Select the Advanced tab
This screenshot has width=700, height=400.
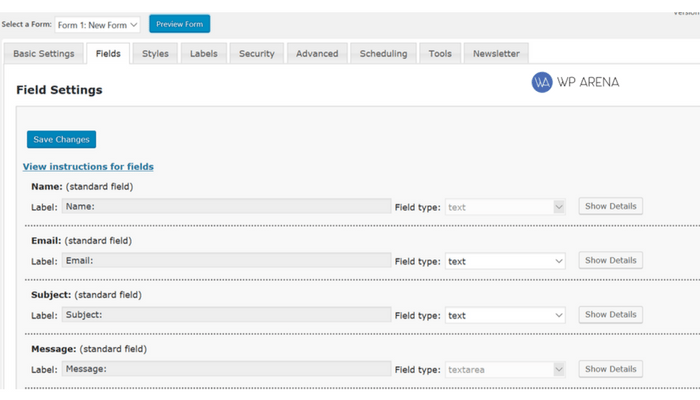click(x=317, y=54)
